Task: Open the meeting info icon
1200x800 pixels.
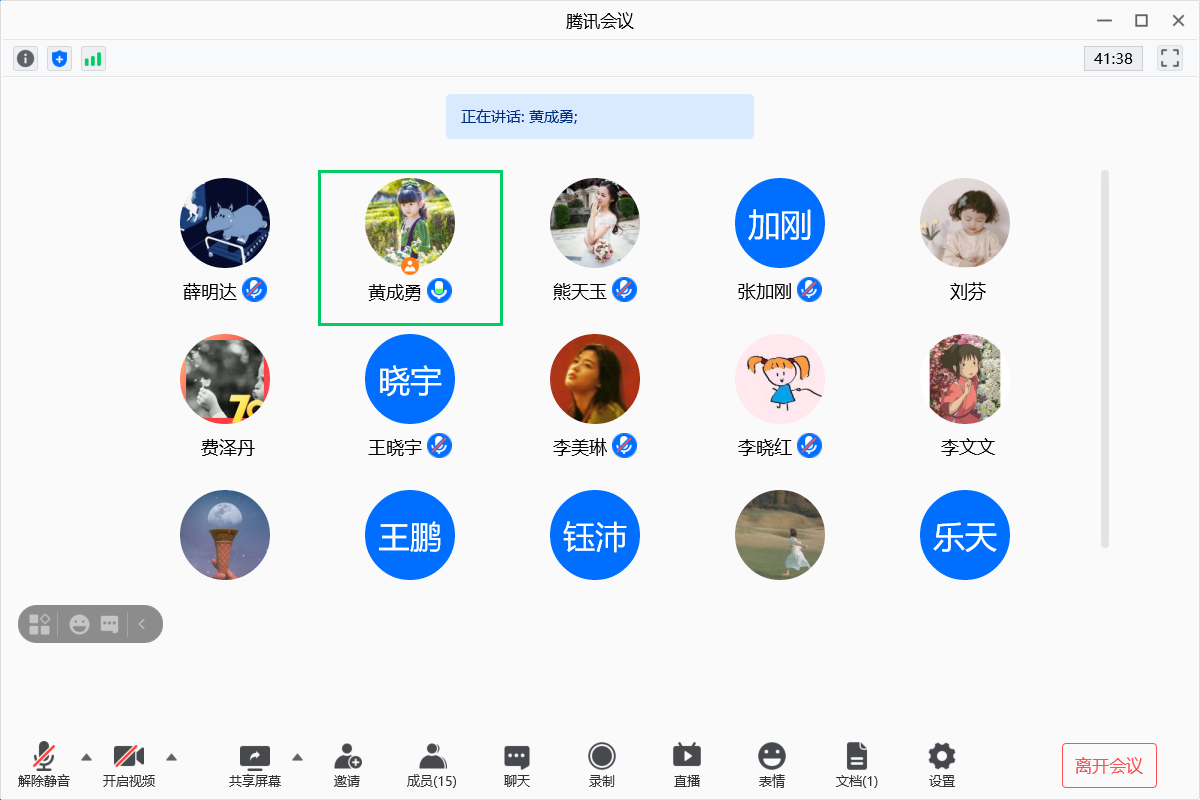Action: click(26, 59)
